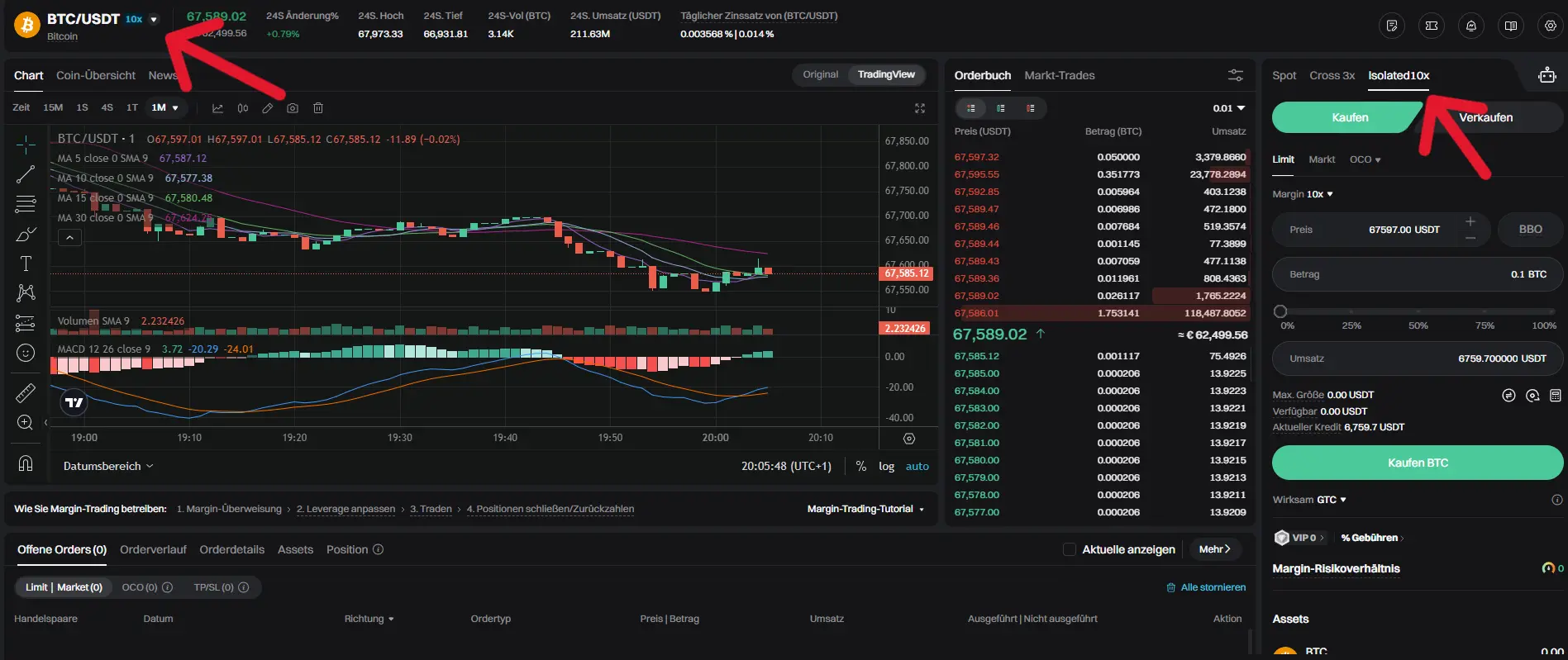Select the Markt order type tab
This screenshot has height=660, width=1568.
(1322, 159)
